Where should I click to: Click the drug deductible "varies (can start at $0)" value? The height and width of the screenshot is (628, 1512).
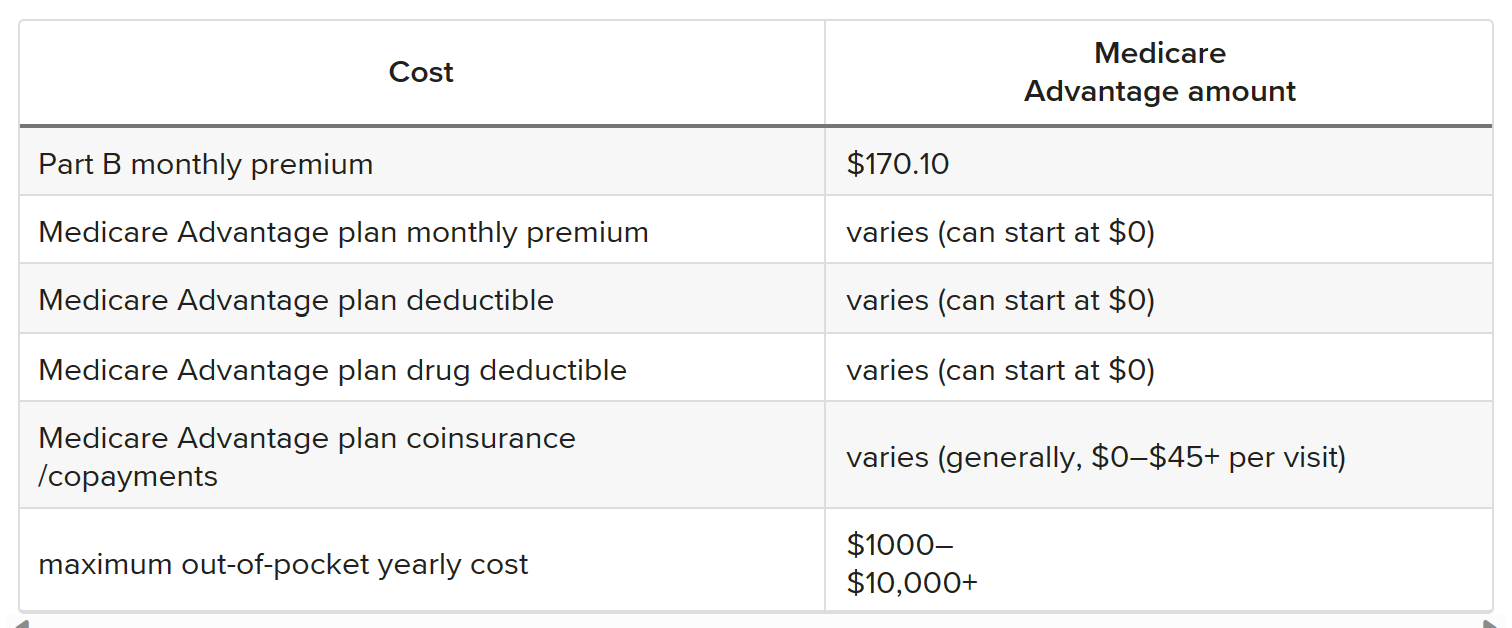pyautogui.click(x=1000, y=370)
